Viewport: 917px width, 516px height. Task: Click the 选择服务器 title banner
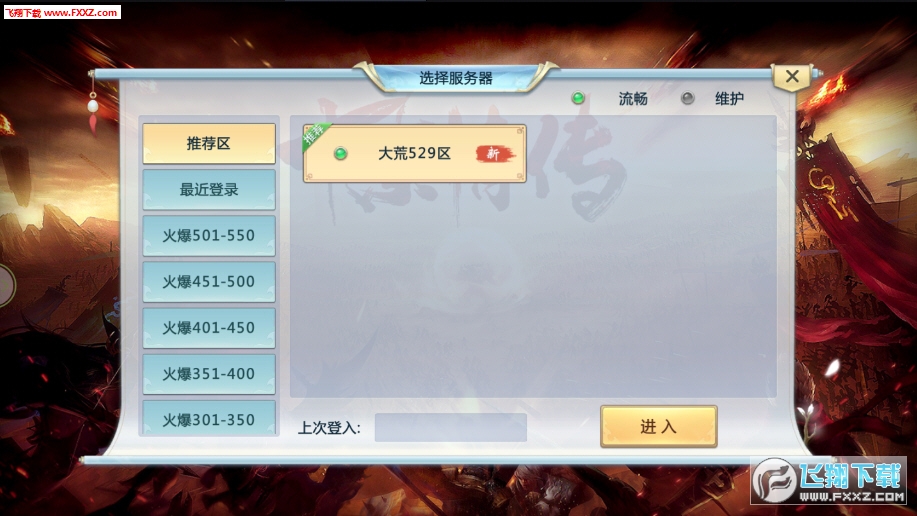[x=456, y=78]
